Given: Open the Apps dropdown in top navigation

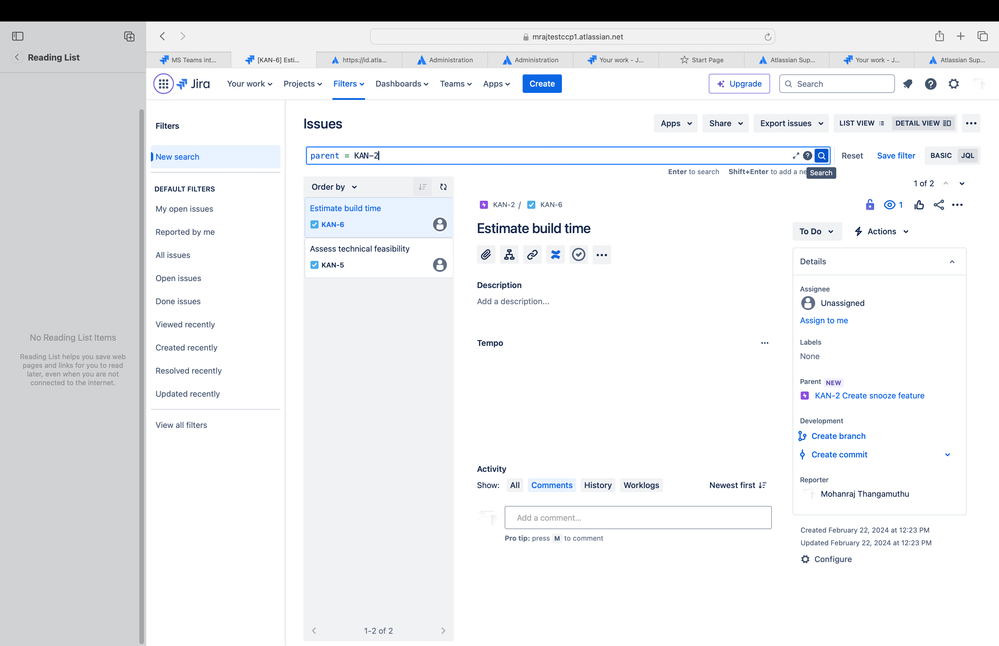Looking at the screenshot, I should [496, 83].
